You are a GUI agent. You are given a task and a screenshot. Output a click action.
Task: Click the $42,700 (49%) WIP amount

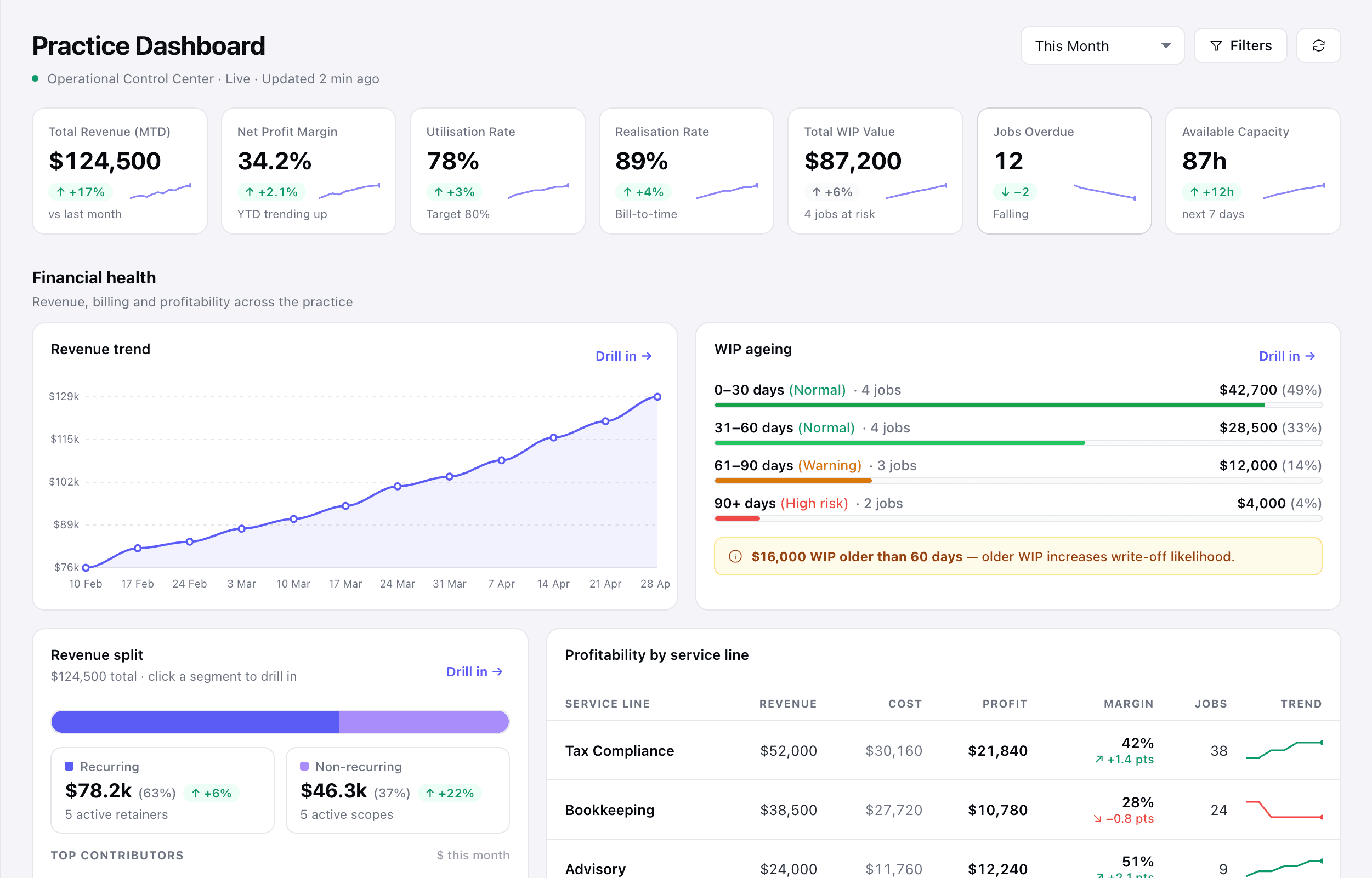pos(1271,390)
